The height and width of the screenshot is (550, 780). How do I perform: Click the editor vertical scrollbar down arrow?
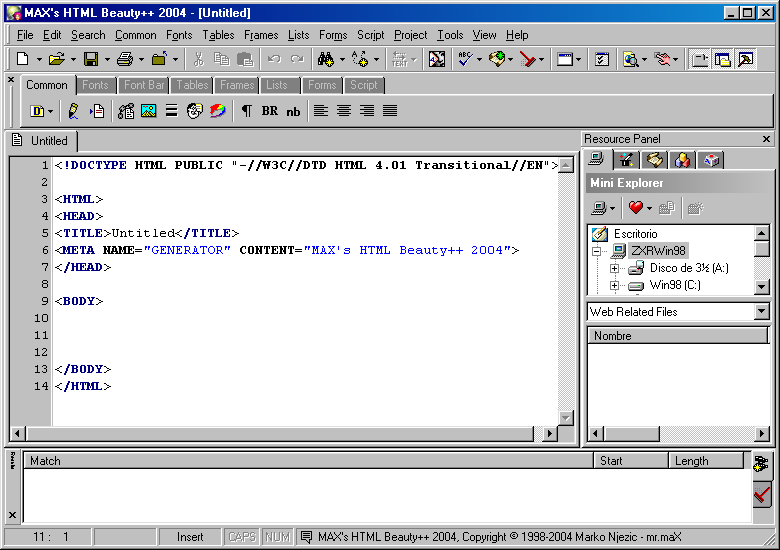pyautogui.click(x=566, y=418)
